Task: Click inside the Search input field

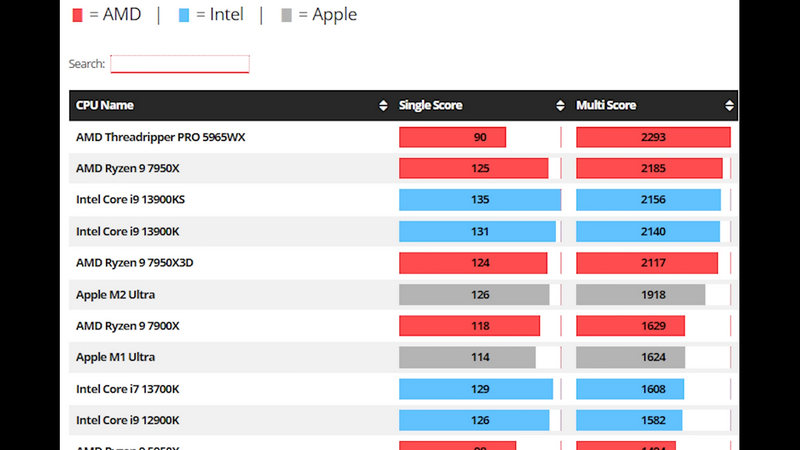Action: click(179, 64)
